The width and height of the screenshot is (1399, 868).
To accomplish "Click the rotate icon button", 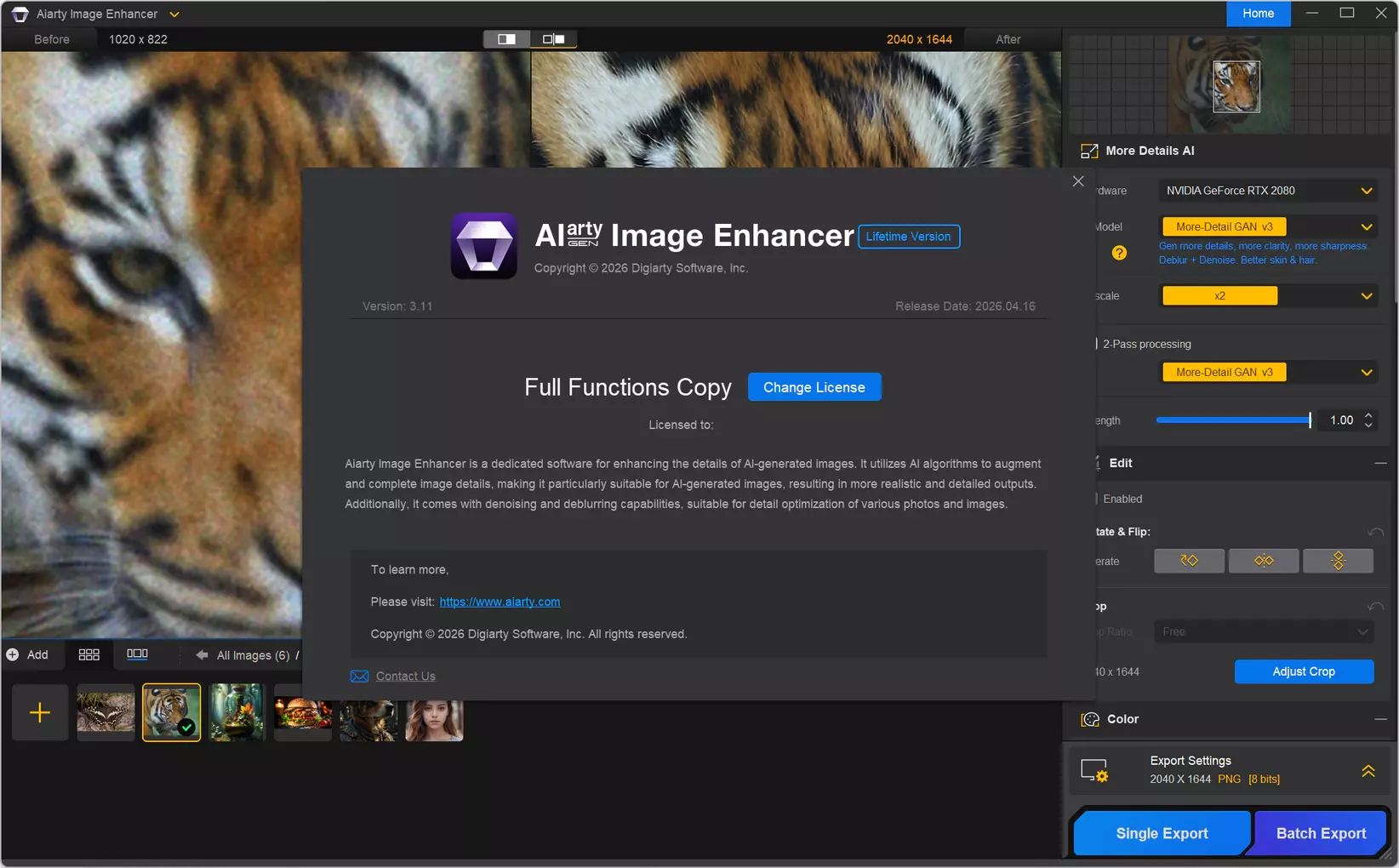I will [x=1189, y=561].
